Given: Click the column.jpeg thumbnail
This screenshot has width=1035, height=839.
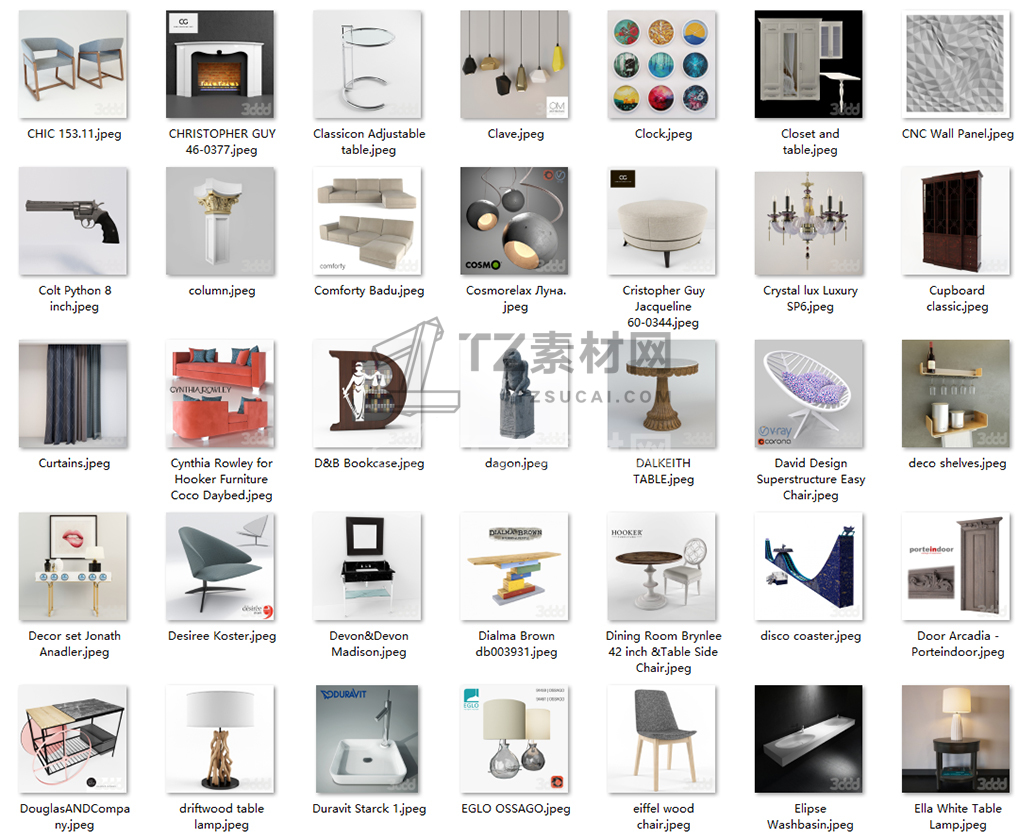Looking at the screenshot, I should pyautogui.click(x=220, y=221).
